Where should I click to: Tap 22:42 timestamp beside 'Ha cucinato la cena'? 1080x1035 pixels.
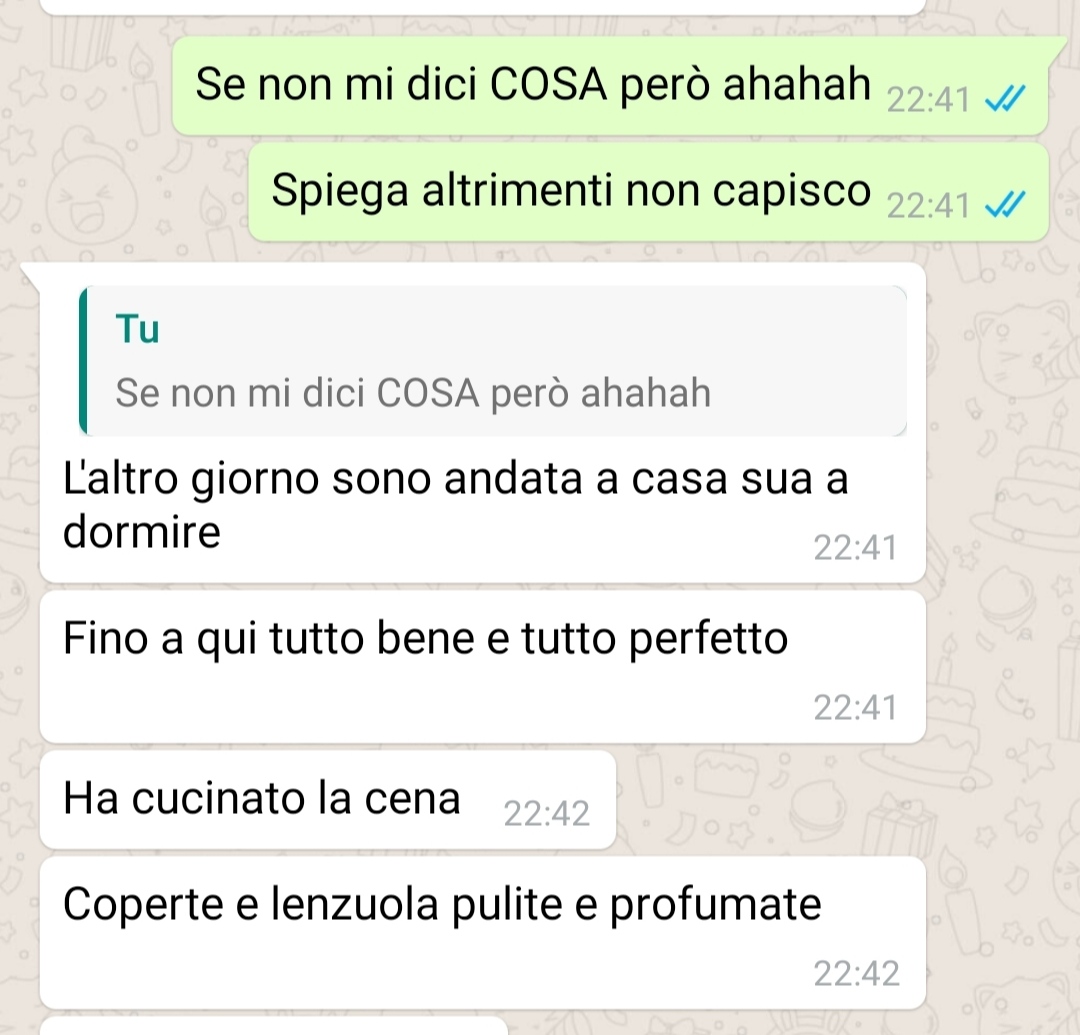[x=547, y=815]
